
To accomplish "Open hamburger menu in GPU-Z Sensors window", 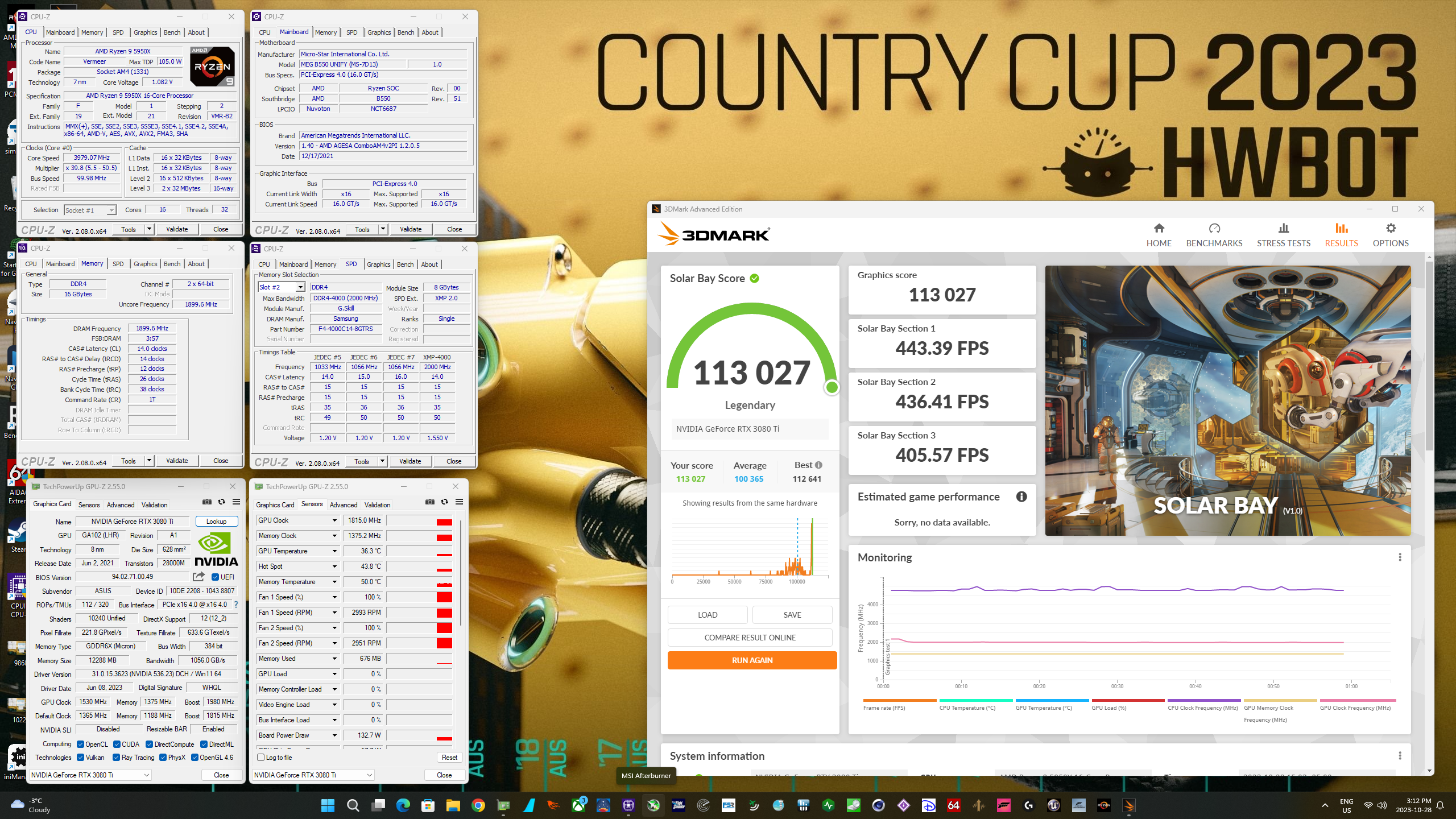I will (x=459, y=502).
